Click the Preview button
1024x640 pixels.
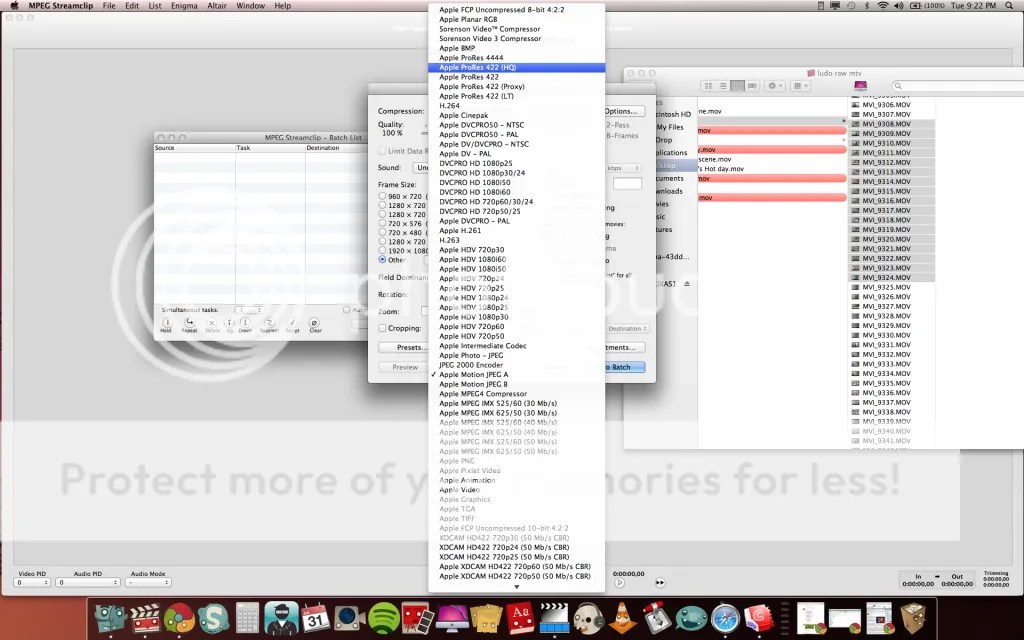(x=404, y=367)
